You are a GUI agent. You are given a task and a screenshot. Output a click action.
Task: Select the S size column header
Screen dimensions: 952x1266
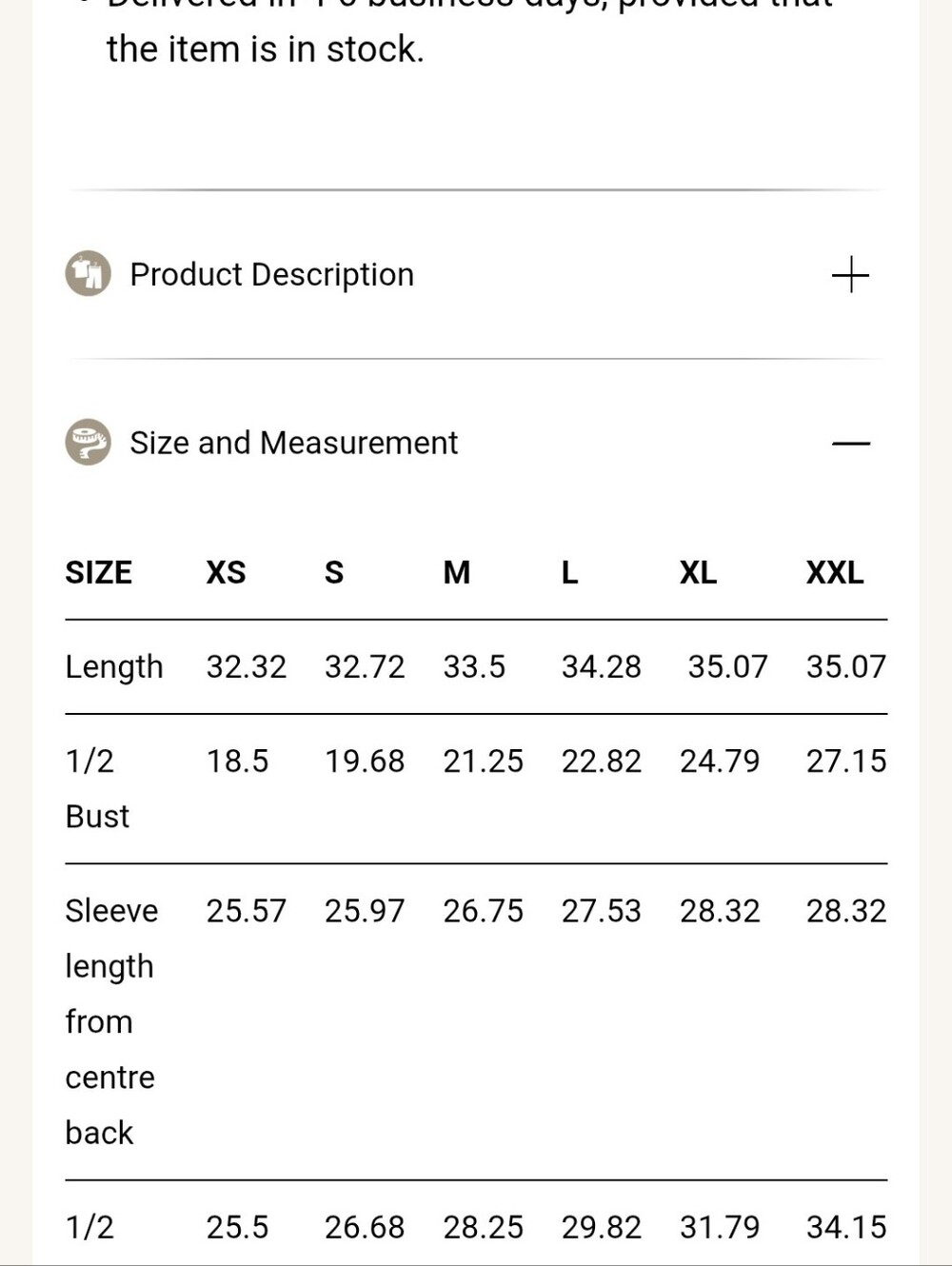point(334,572)
